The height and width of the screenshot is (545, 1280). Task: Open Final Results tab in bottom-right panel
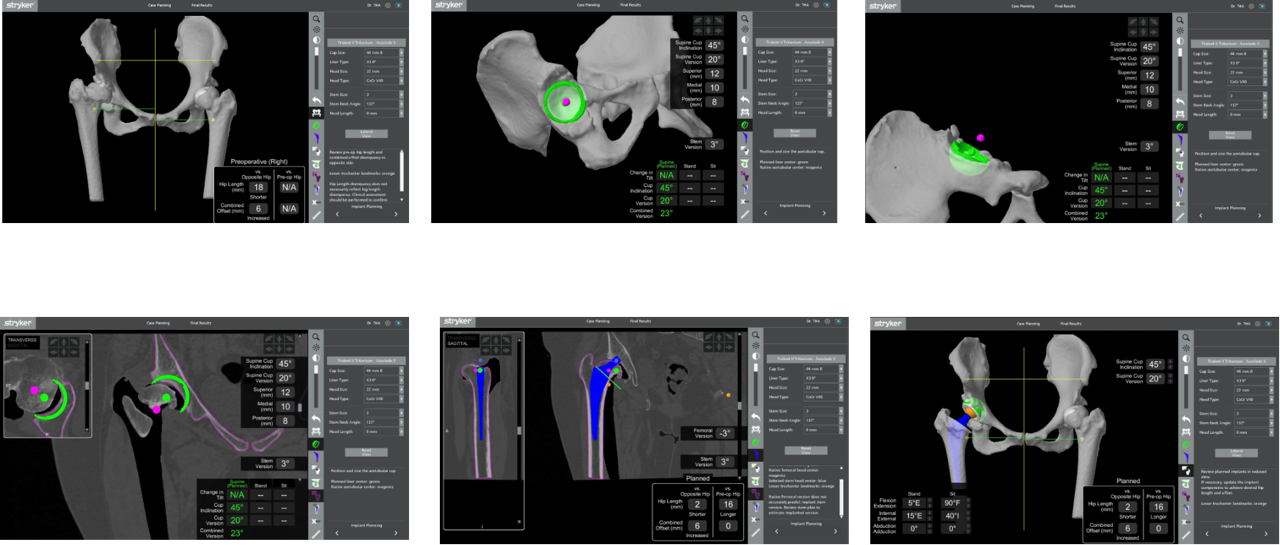[1072, 323]
